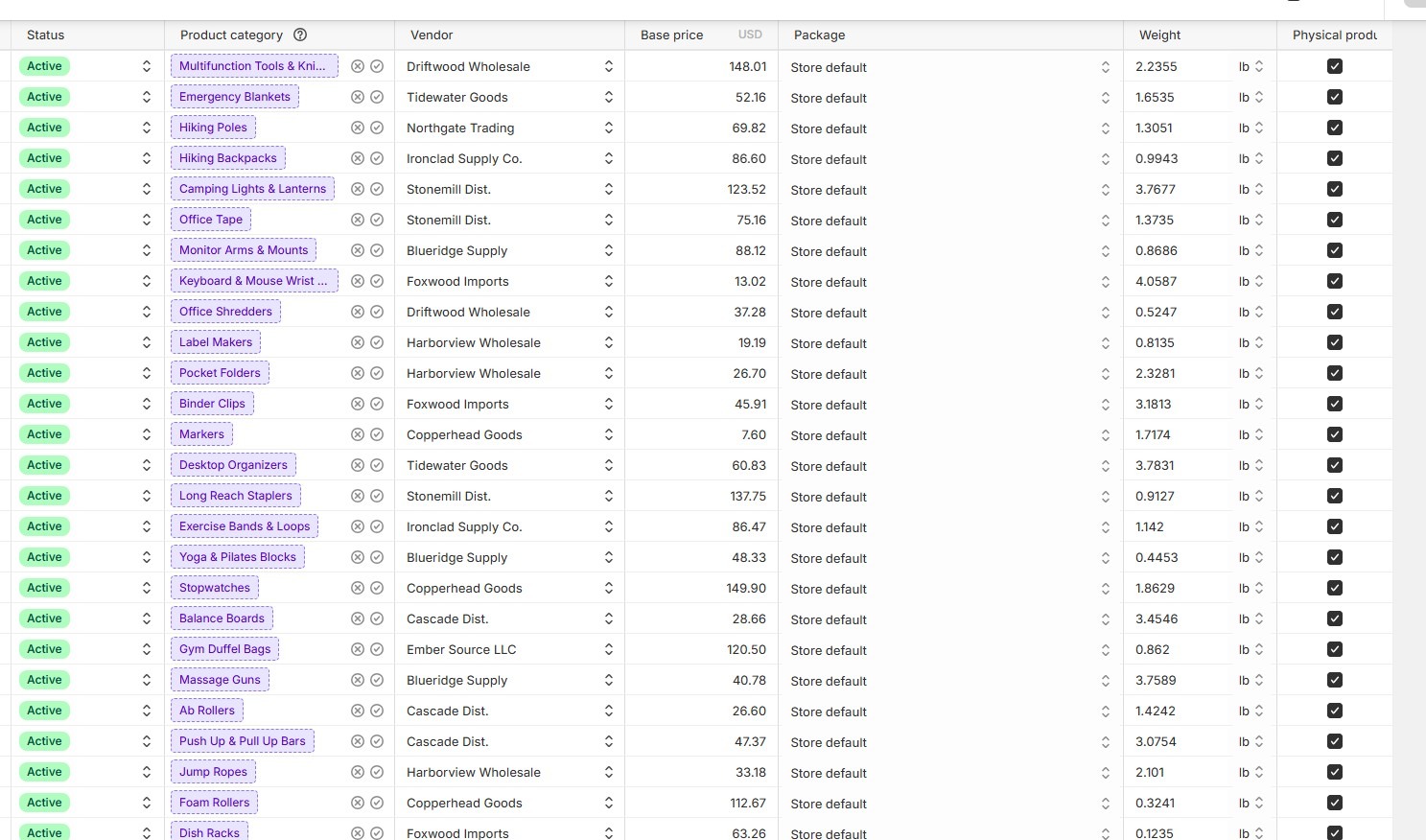Screen dimensions: 1426x840
Task: Accept the Hiking Backpacks category suggestion
Action: click(377, 158)
